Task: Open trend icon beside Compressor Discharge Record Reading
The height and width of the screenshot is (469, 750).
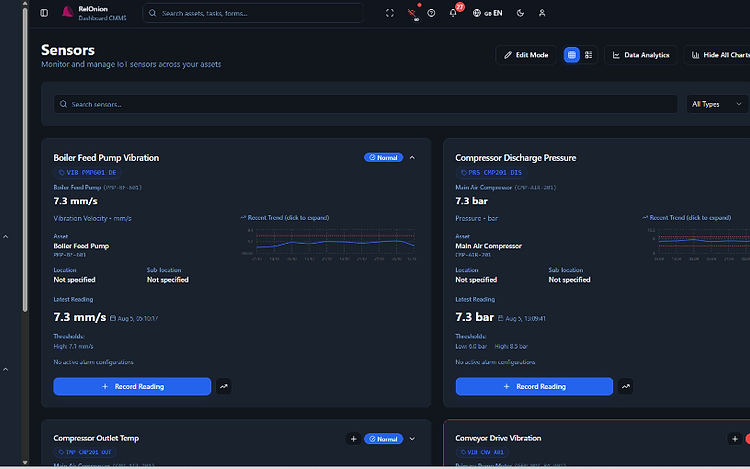Action: tap(626, 386)
